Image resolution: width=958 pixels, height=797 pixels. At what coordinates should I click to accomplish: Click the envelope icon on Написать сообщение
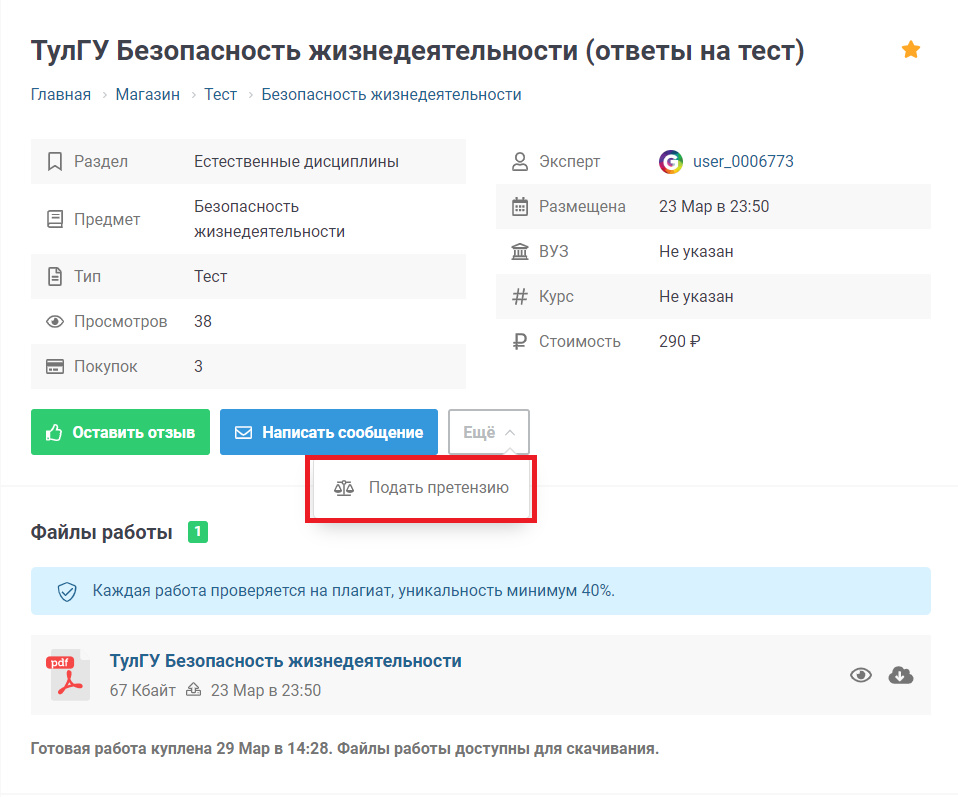[243, 433]
